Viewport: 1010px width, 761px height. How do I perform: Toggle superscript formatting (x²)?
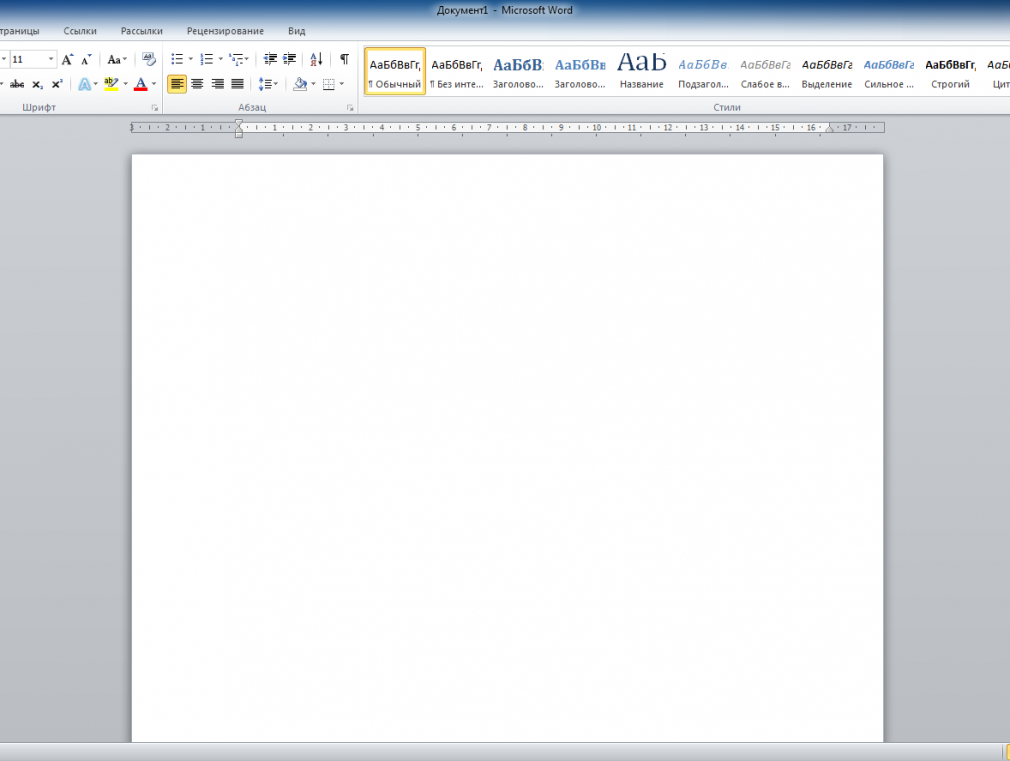pos(57,84)
